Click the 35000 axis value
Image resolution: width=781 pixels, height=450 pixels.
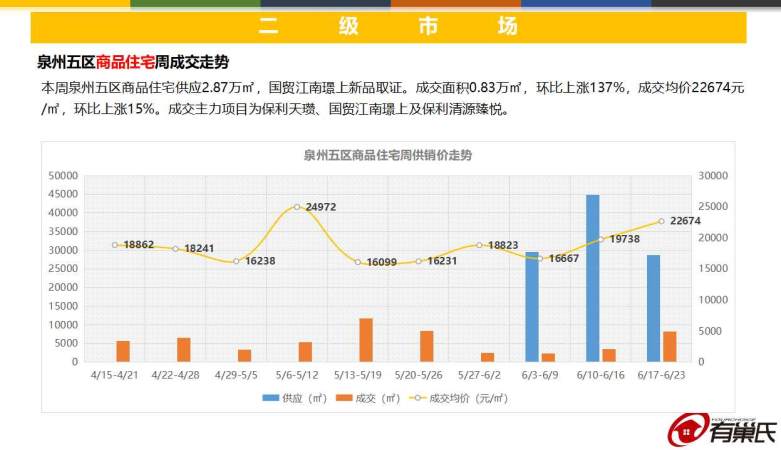(63, 231)
